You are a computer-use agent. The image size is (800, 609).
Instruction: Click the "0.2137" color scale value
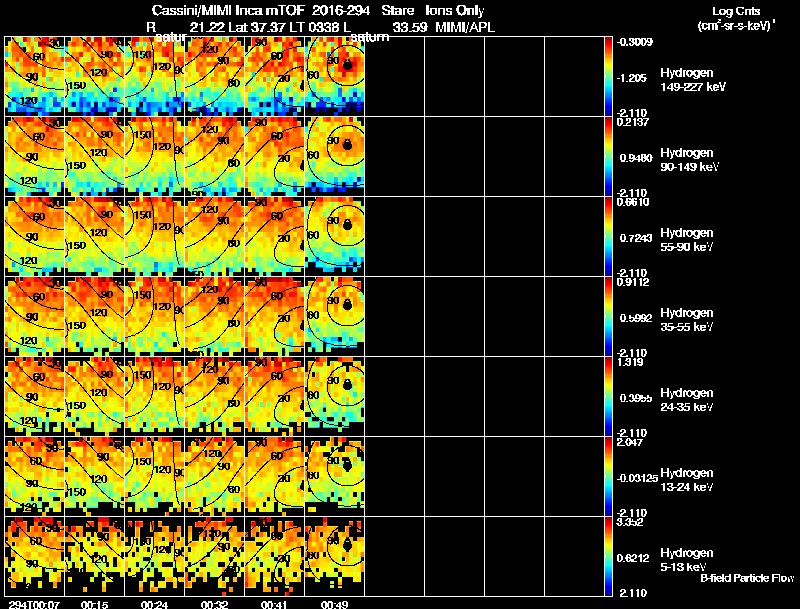pos(633,122)
